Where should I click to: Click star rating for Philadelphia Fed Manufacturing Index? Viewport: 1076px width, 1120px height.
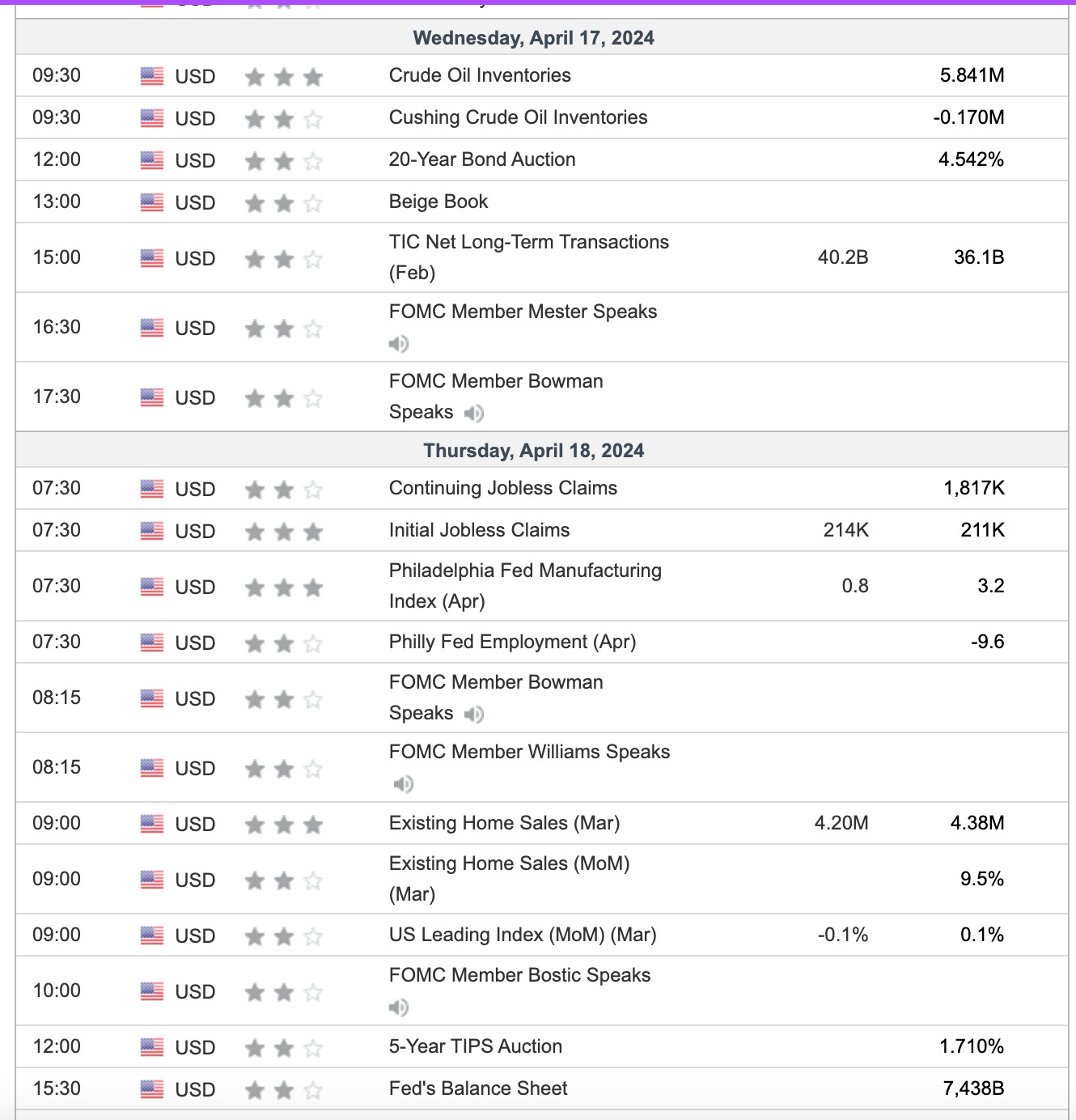tap(284, 588)
